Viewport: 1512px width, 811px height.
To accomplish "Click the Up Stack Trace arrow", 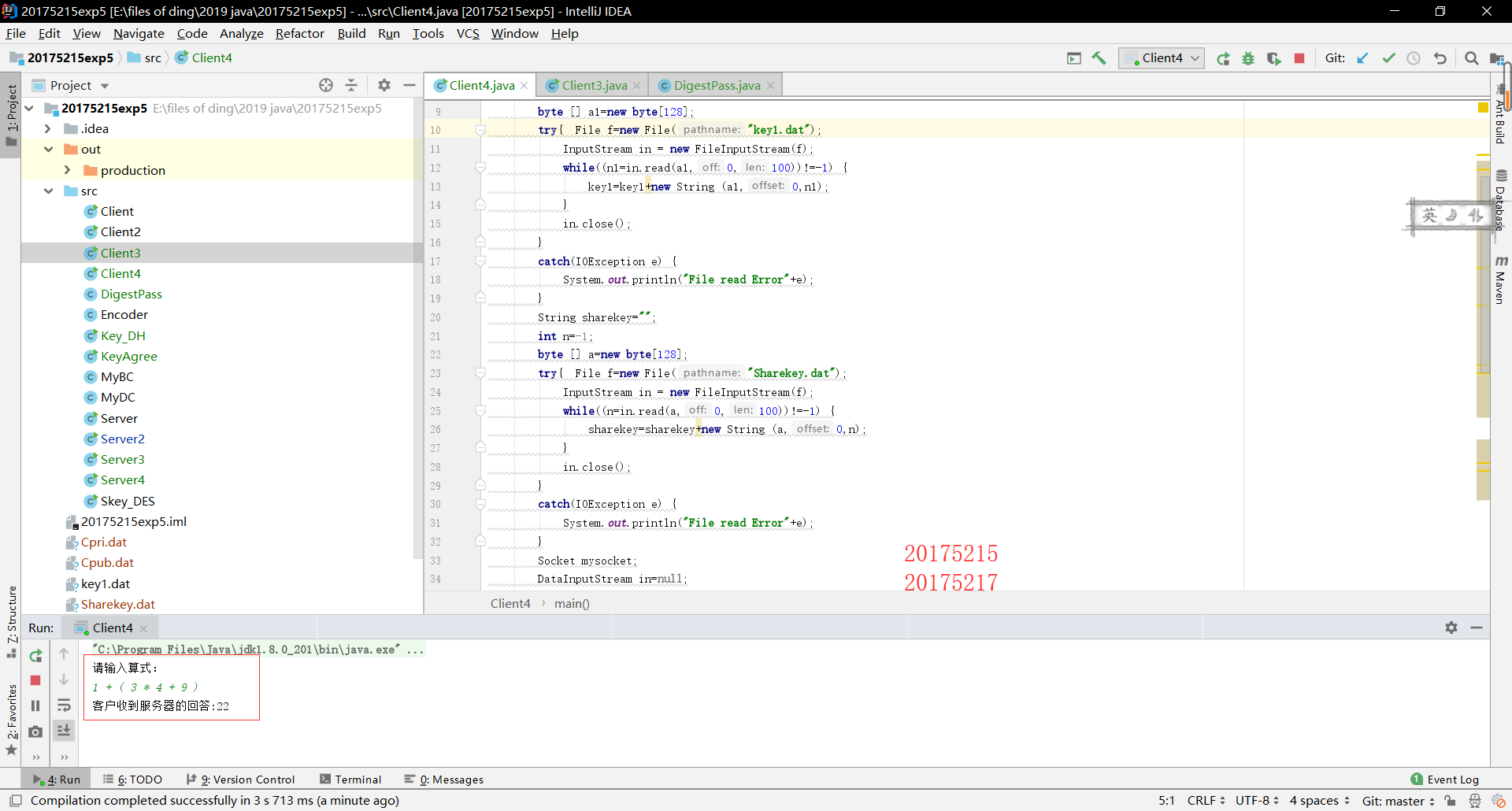I will pos(64,654).
